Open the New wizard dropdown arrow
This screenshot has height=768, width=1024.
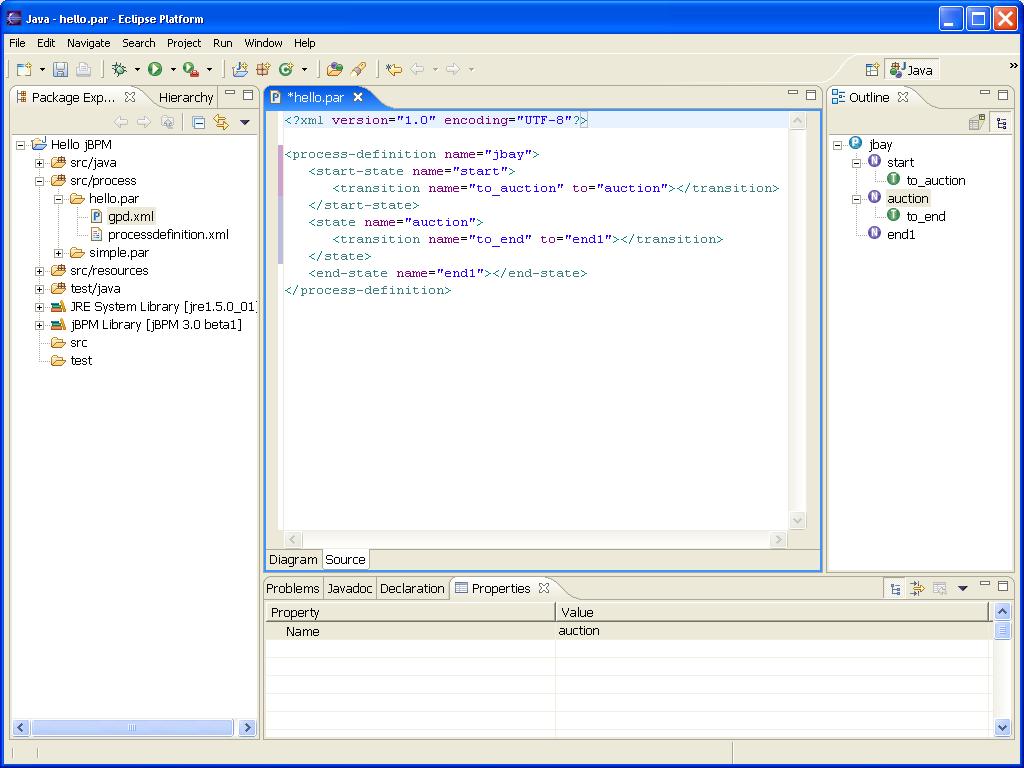(42, 69)
